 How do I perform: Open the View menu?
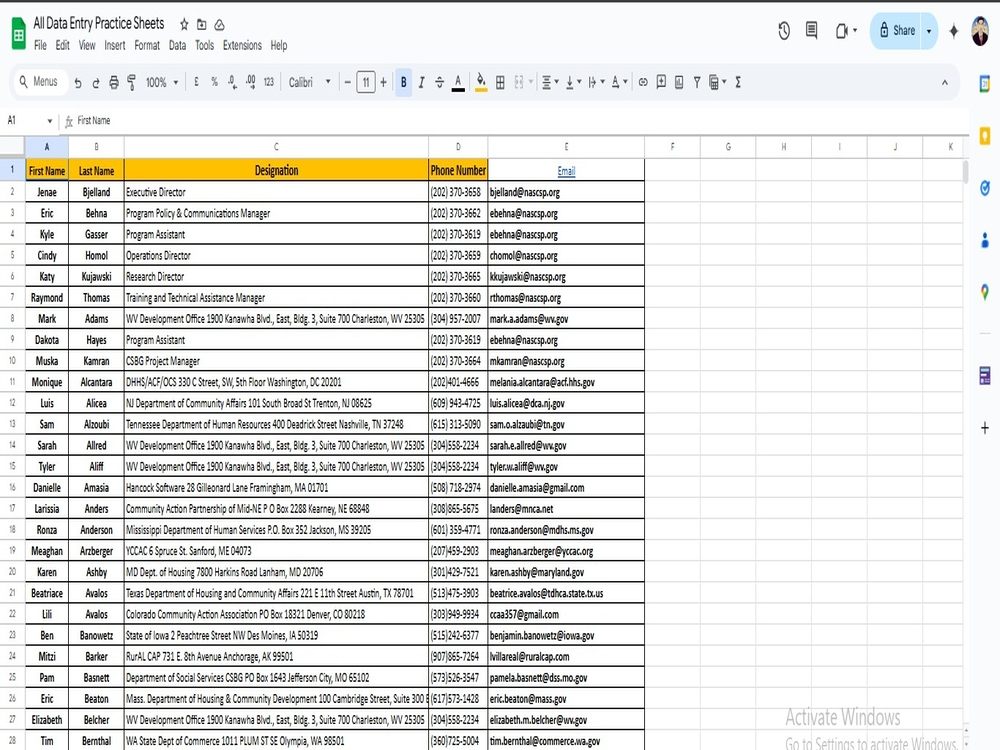(x=87, y=45)
